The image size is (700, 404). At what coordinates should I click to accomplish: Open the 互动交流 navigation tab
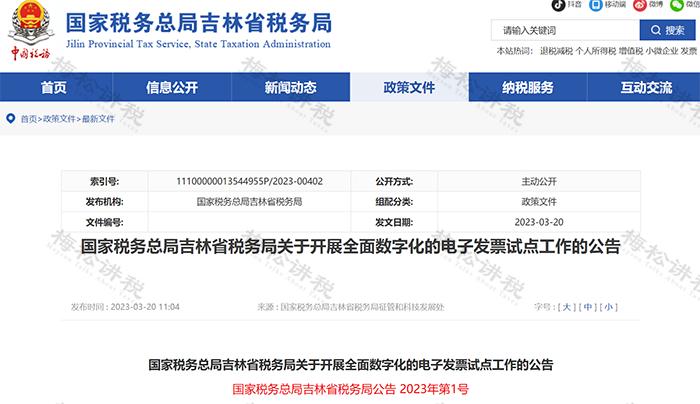[646, 87]
